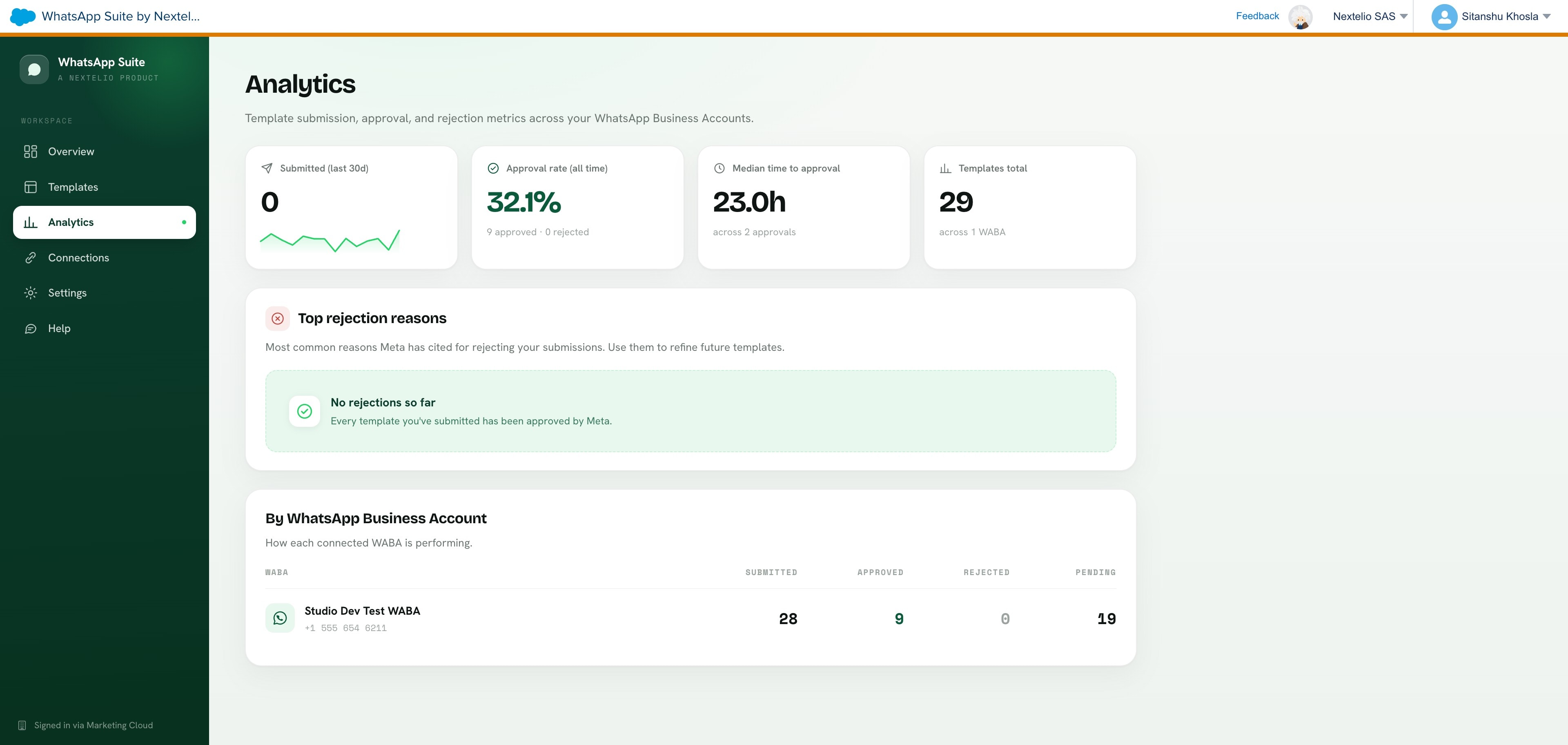Click the submitted count 28 in WABA row
Image resolution: width=1568 pixels, height=745 pixels.
coord(788,618)
